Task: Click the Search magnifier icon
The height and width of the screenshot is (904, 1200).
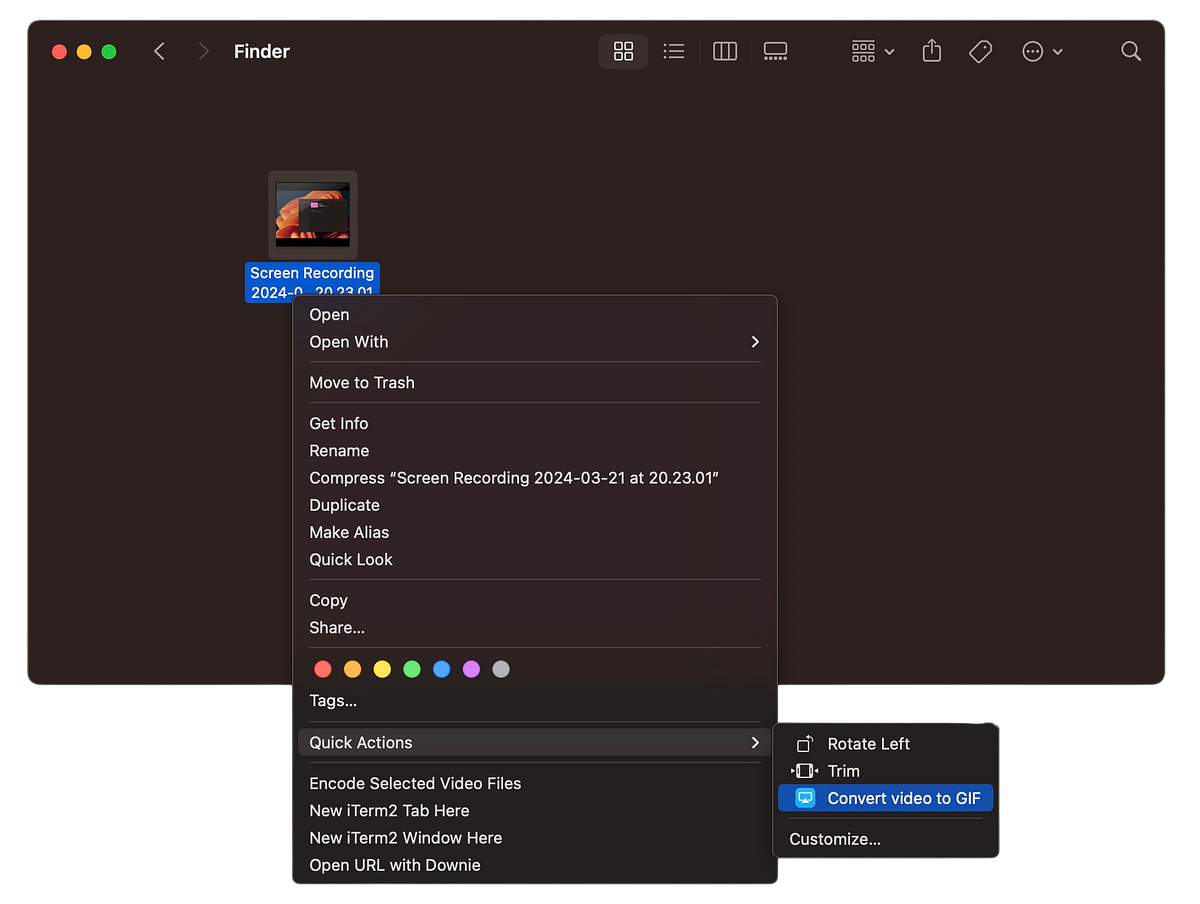Action: pyautogui.click(x=1131, y=51)
